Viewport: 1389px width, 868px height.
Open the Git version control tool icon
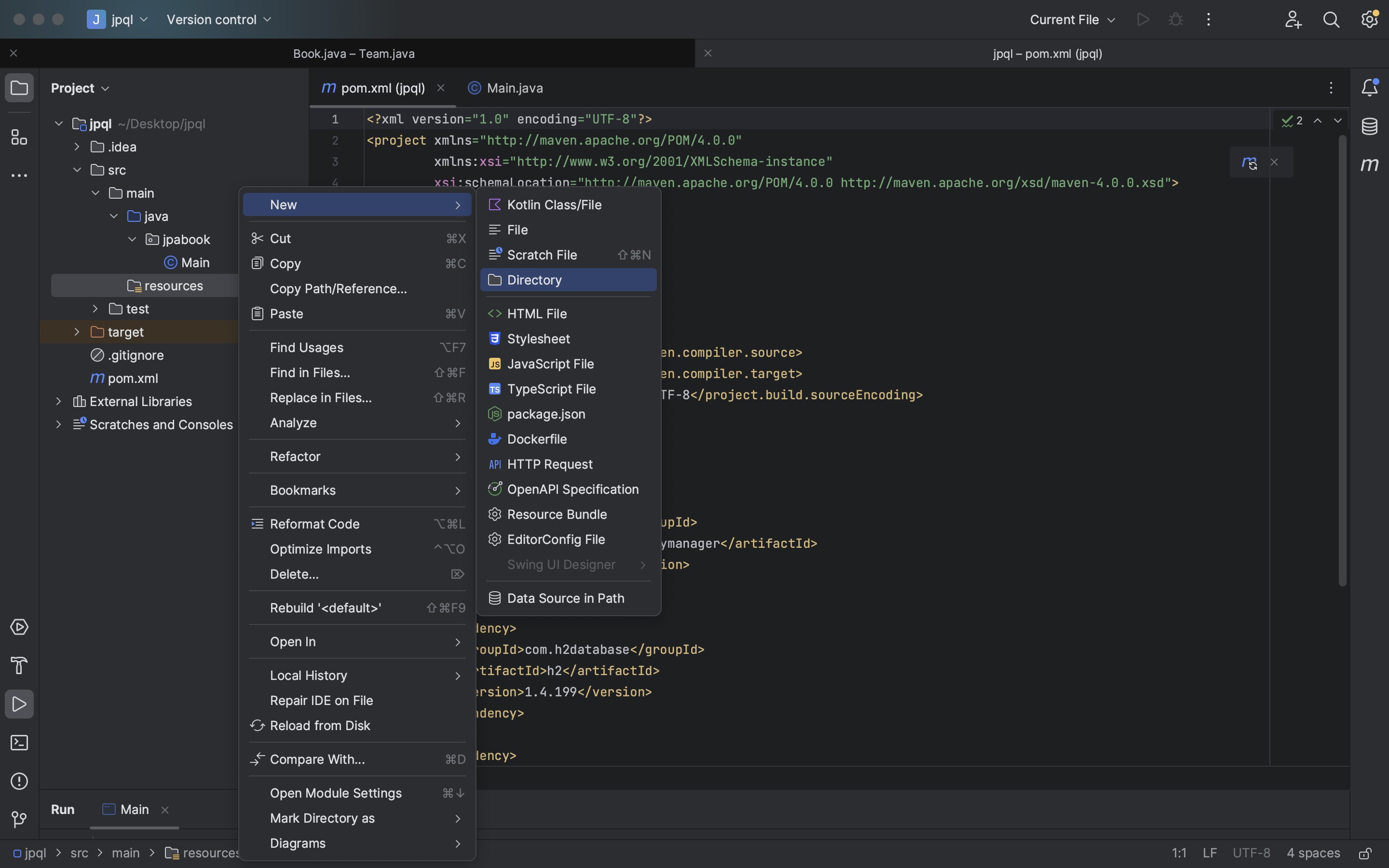pos(19,819)
